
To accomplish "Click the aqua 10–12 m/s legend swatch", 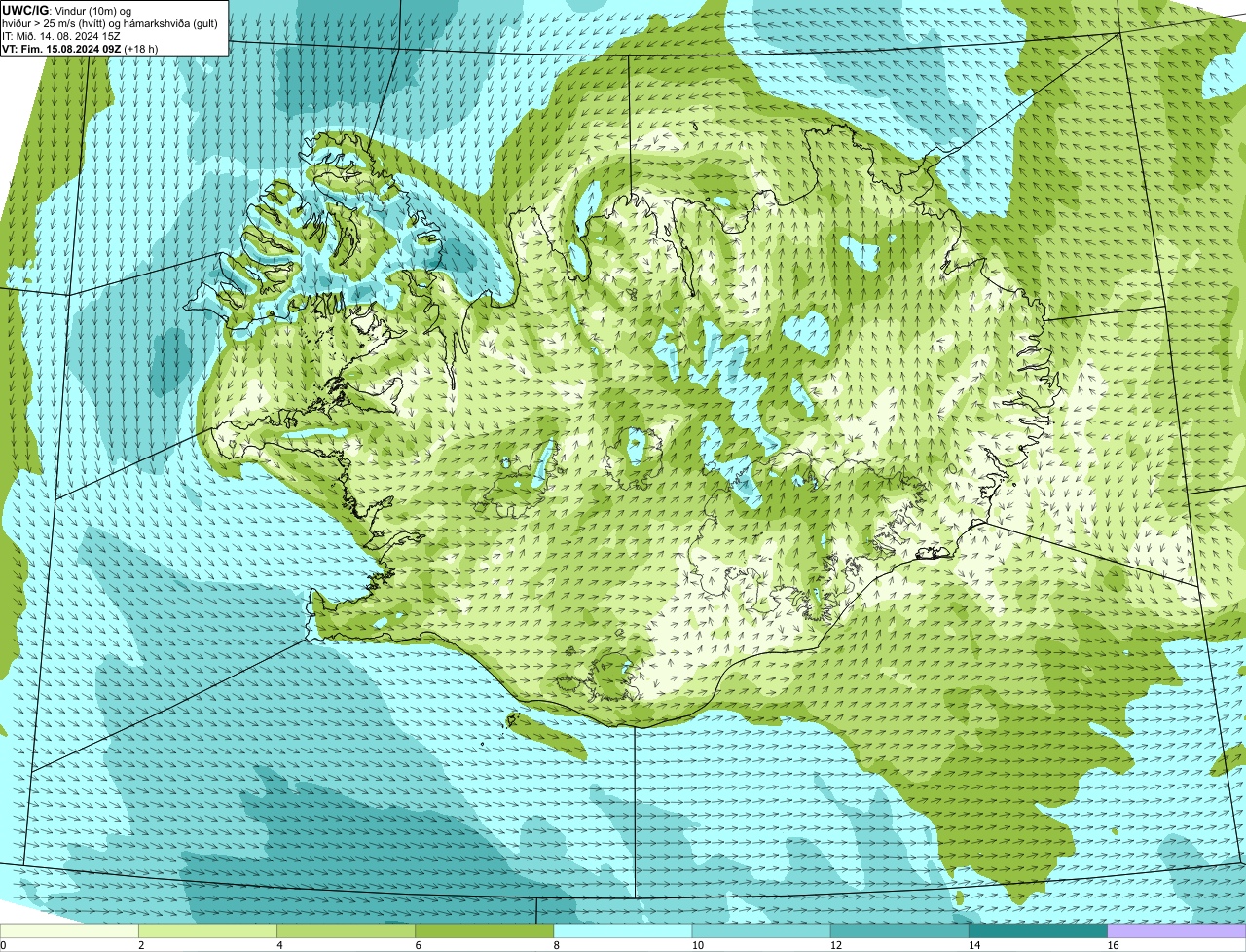I will tap(761, 932).
